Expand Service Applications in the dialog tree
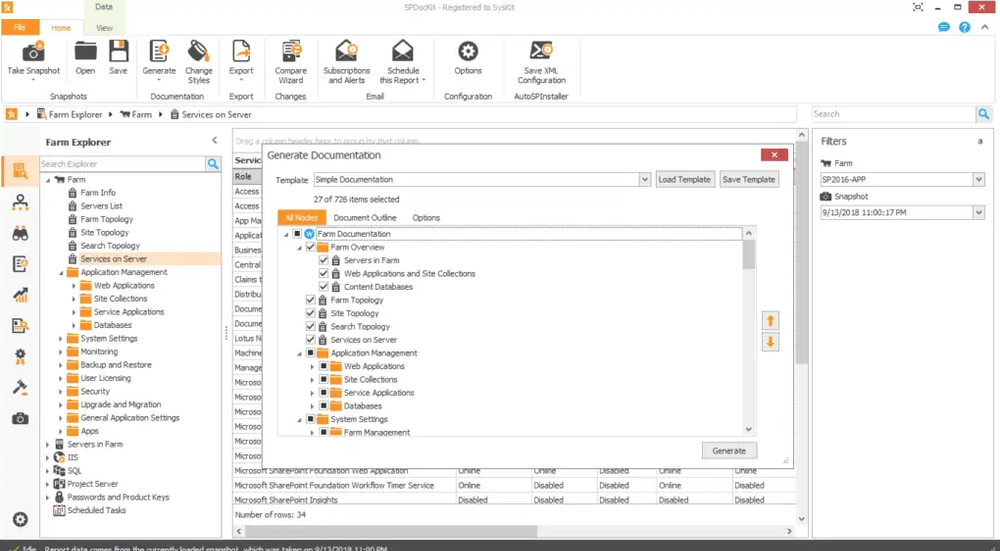1000x551 pixels. click(x=312, y=393)
